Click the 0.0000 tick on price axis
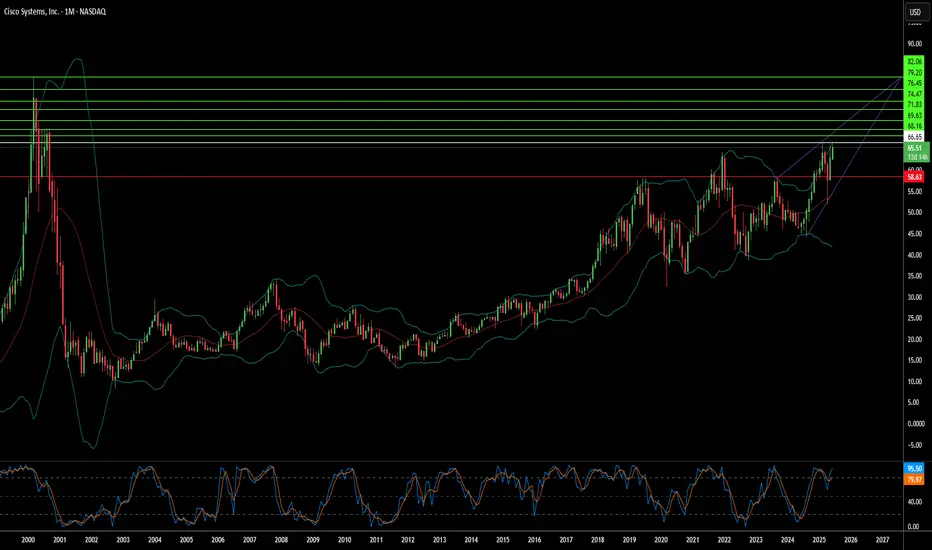 916,424
